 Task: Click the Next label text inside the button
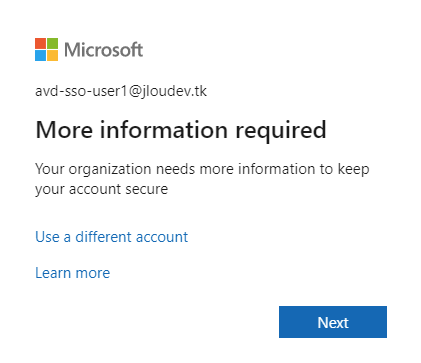click(x=333, y=323)
